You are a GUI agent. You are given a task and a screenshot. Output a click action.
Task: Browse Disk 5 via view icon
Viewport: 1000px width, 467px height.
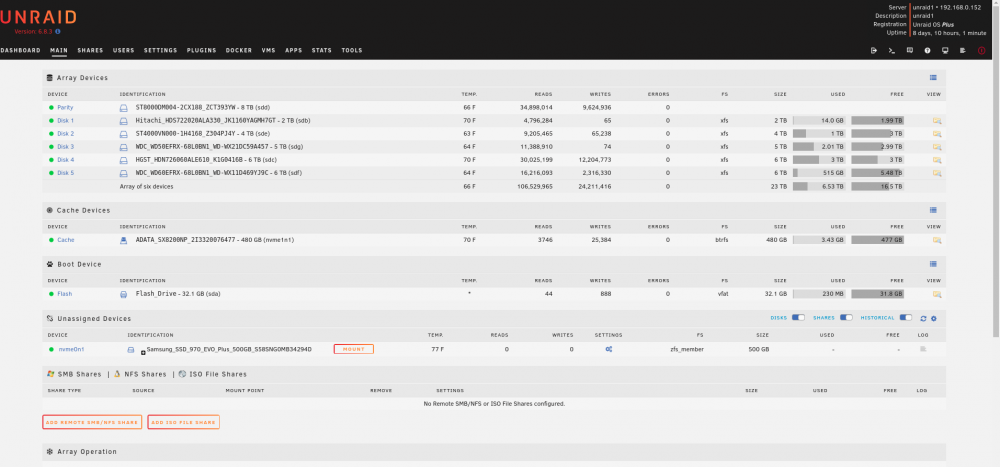pos(937,173)
